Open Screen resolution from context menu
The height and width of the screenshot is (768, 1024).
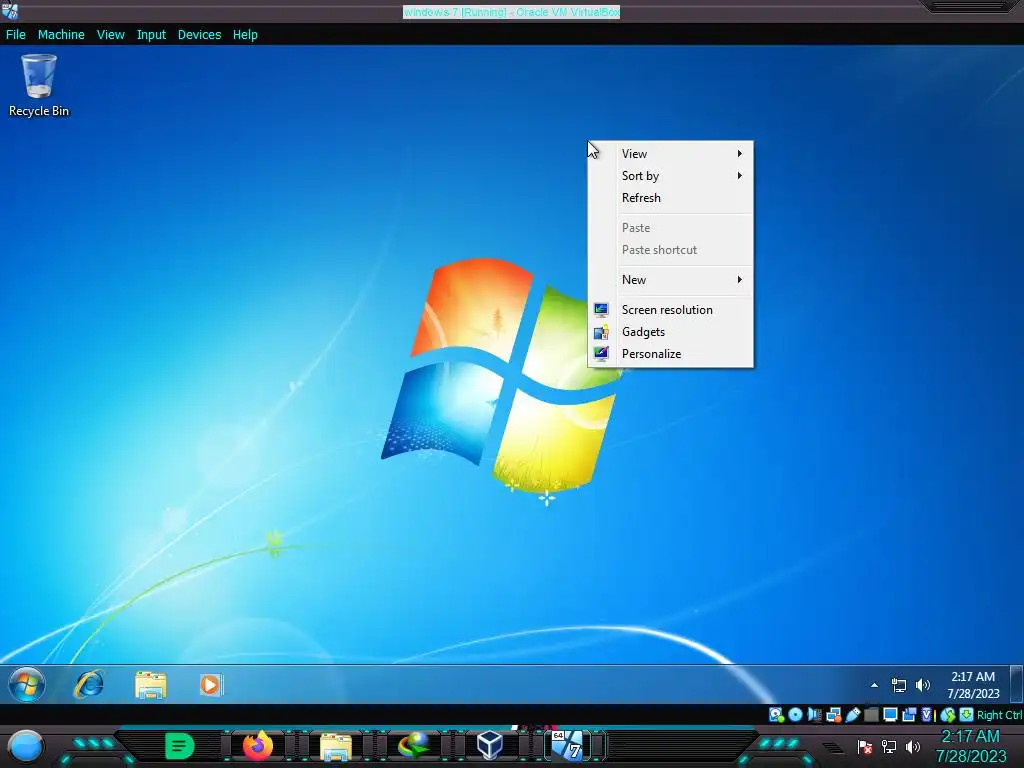(671, 310)
